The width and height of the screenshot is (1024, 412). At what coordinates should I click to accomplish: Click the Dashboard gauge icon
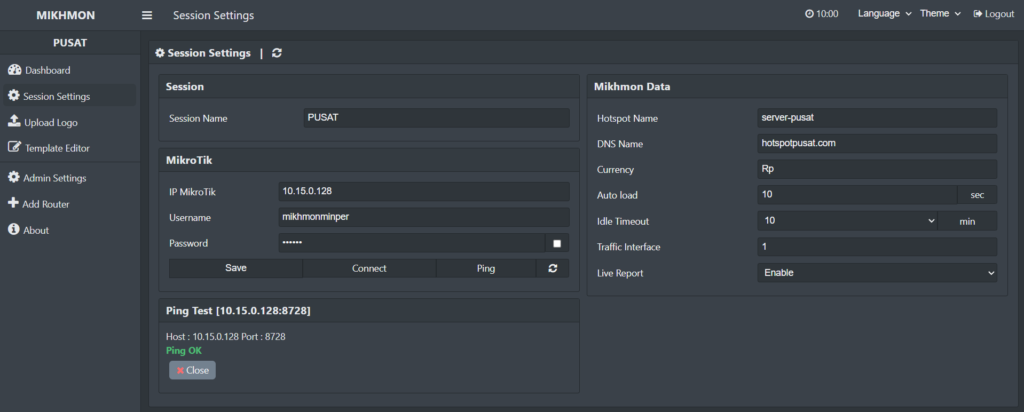point(14,70)
